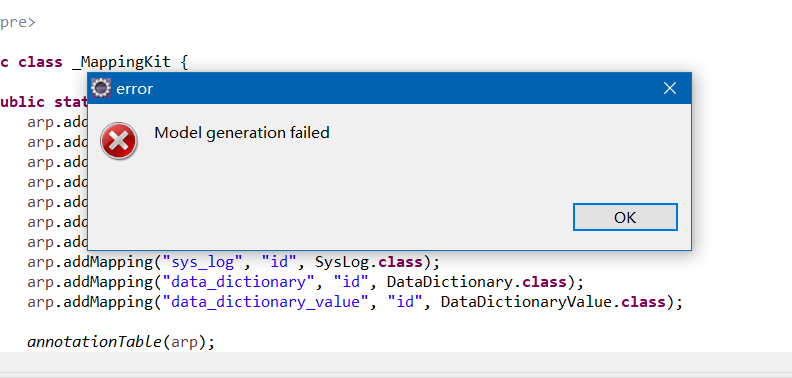Click the red error cross icon
The image size is (792, 378).
point(119,141)
